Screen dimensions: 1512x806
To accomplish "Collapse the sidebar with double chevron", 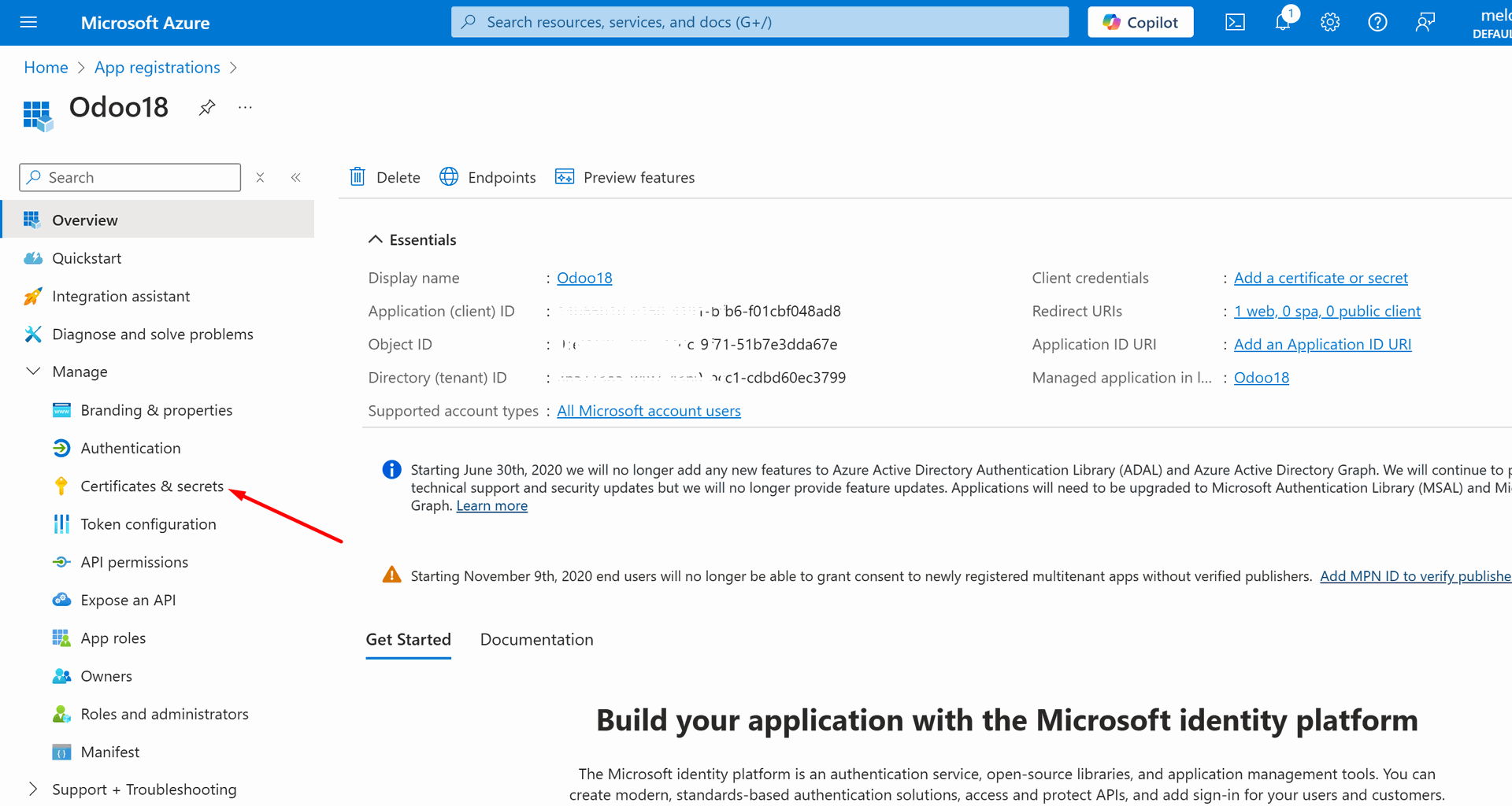I will [296, 177].
